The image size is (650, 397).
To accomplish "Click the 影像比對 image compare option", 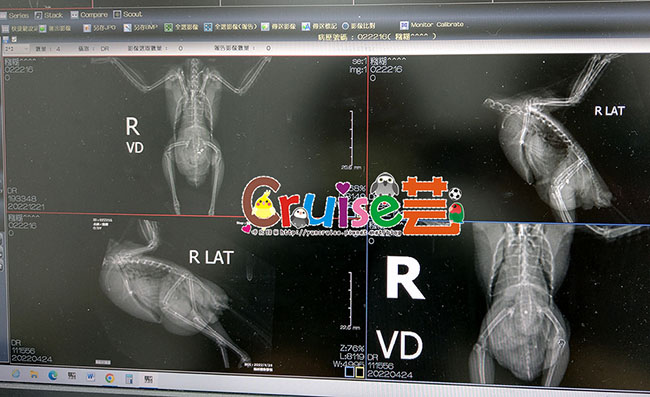I will (359, 26).
